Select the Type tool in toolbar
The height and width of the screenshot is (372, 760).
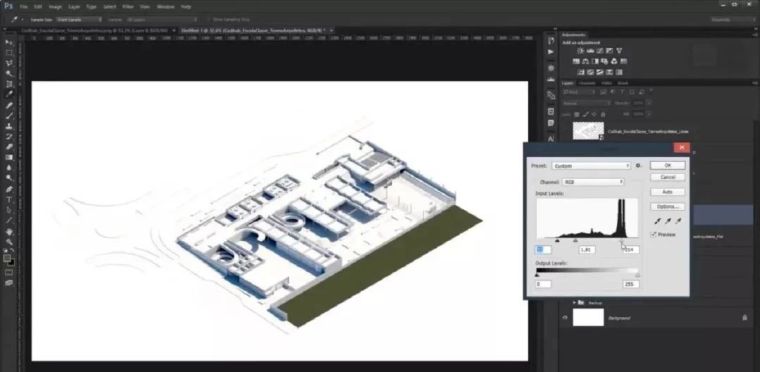(9, 200)
